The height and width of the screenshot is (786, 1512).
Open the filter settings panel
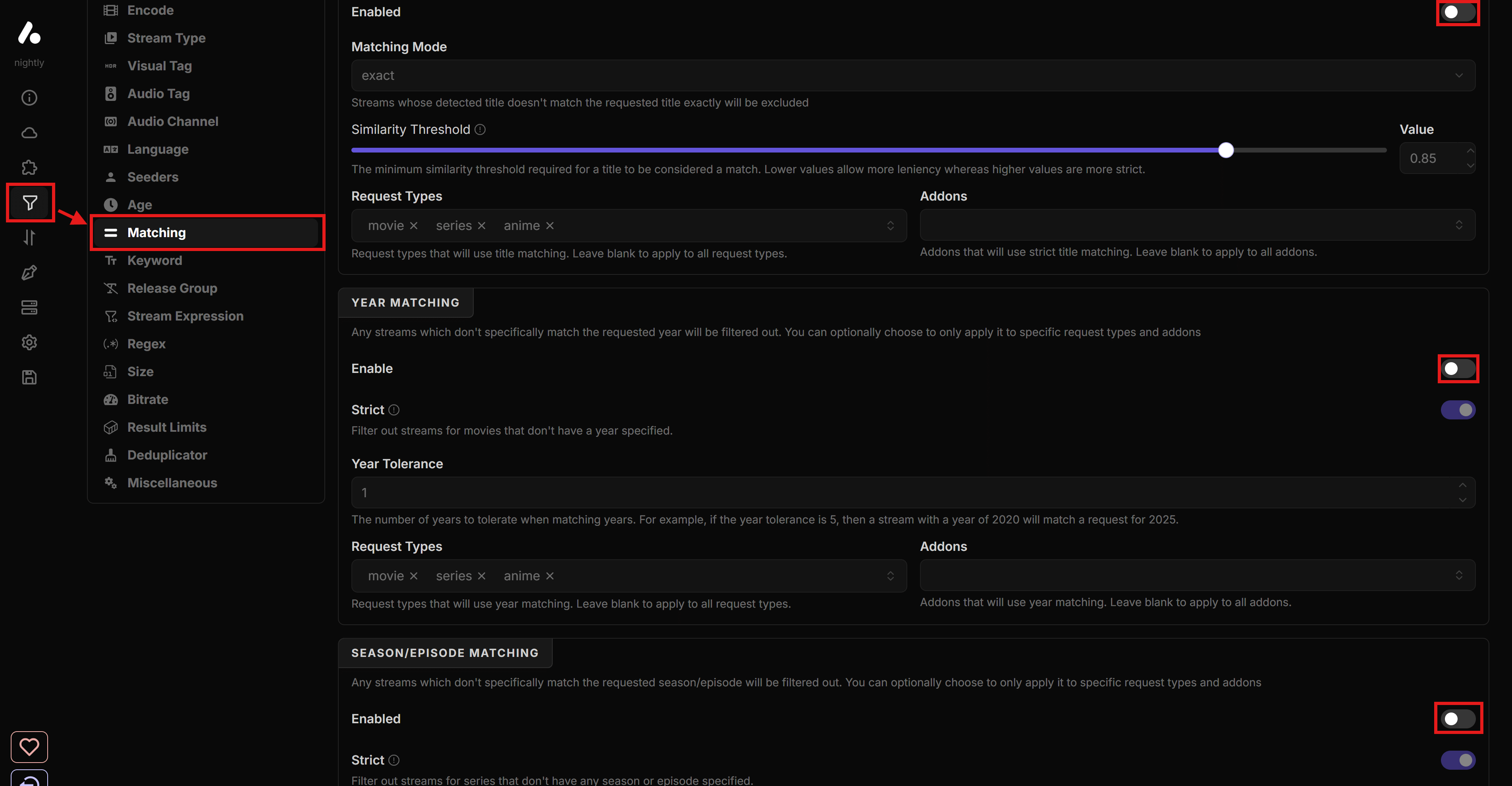(x=29, y=202)
